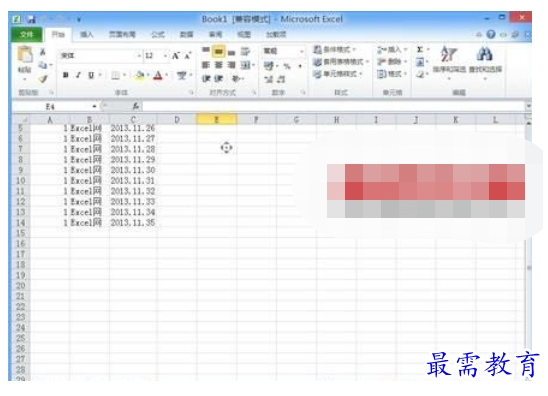Click the phonetic guide 文 icon
The height and width of the screenshot is (396, 548).
[x=181, y=75]
